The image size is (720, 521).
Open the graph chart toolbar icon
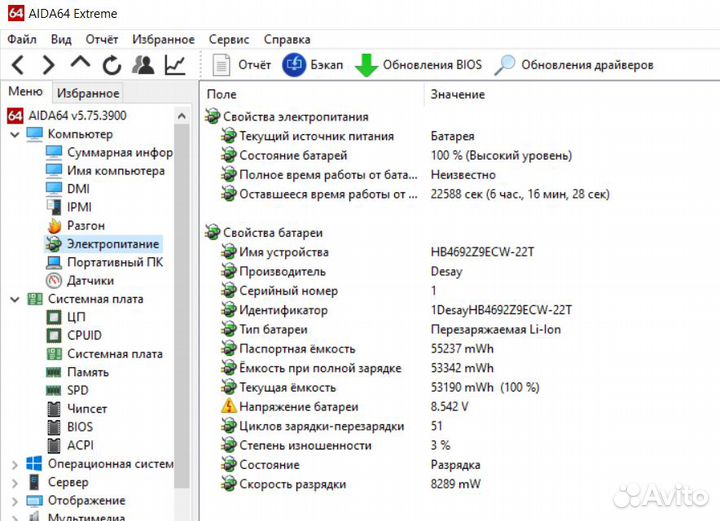point(175,65)
